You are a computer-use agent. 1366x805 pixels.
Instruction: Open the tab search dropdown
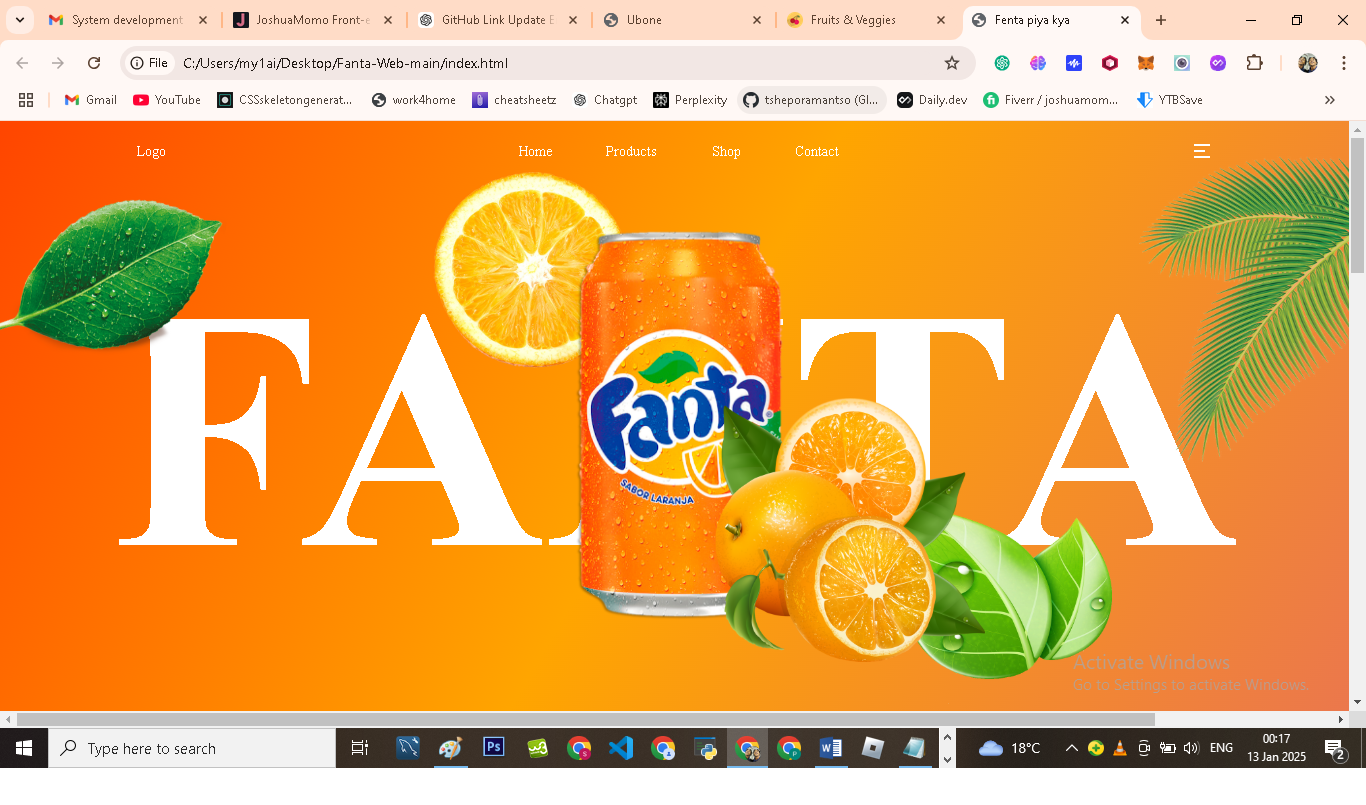[19, 20]
